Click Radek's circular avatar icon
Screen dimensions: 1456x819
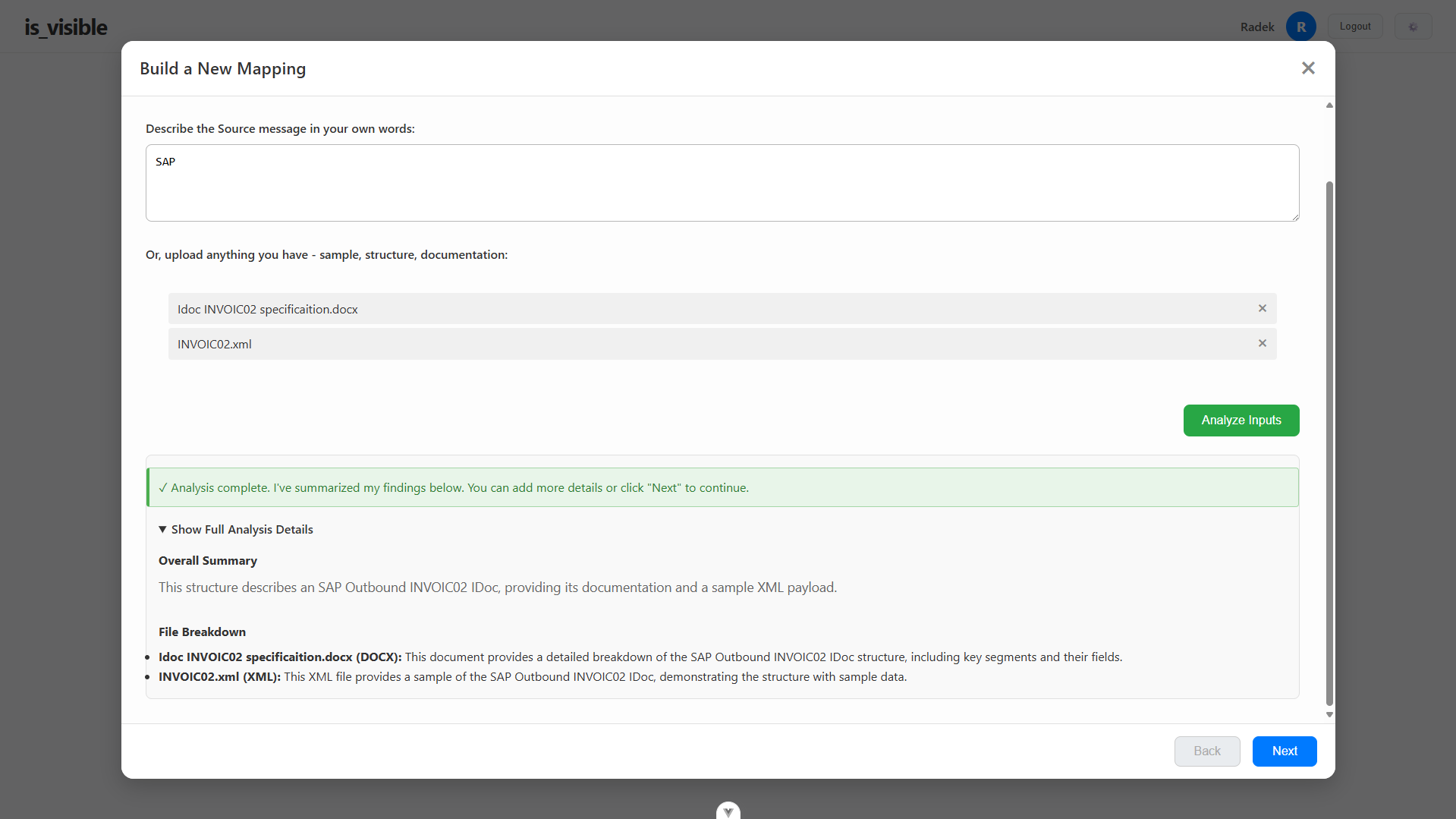(x=1300, y=26)
